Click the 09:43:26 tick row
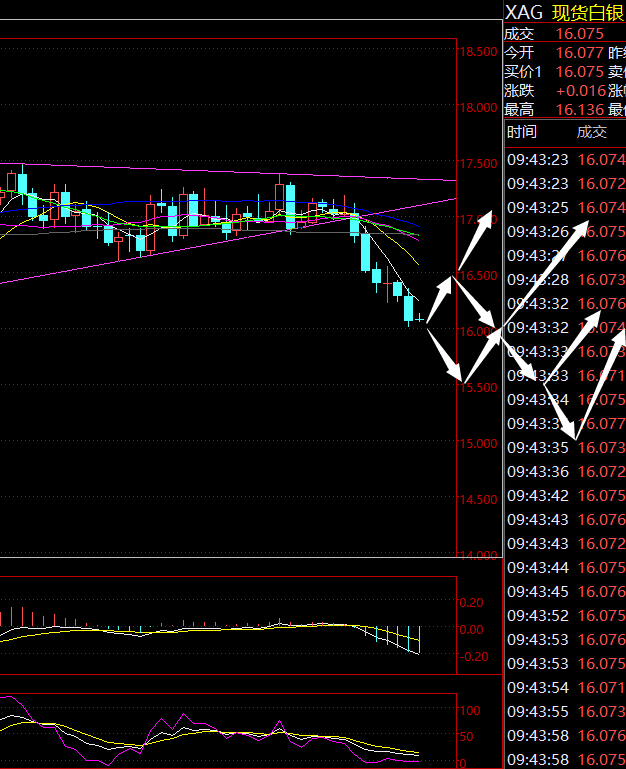626x769 pixels. pyautogui.click(x=566, y=231)
